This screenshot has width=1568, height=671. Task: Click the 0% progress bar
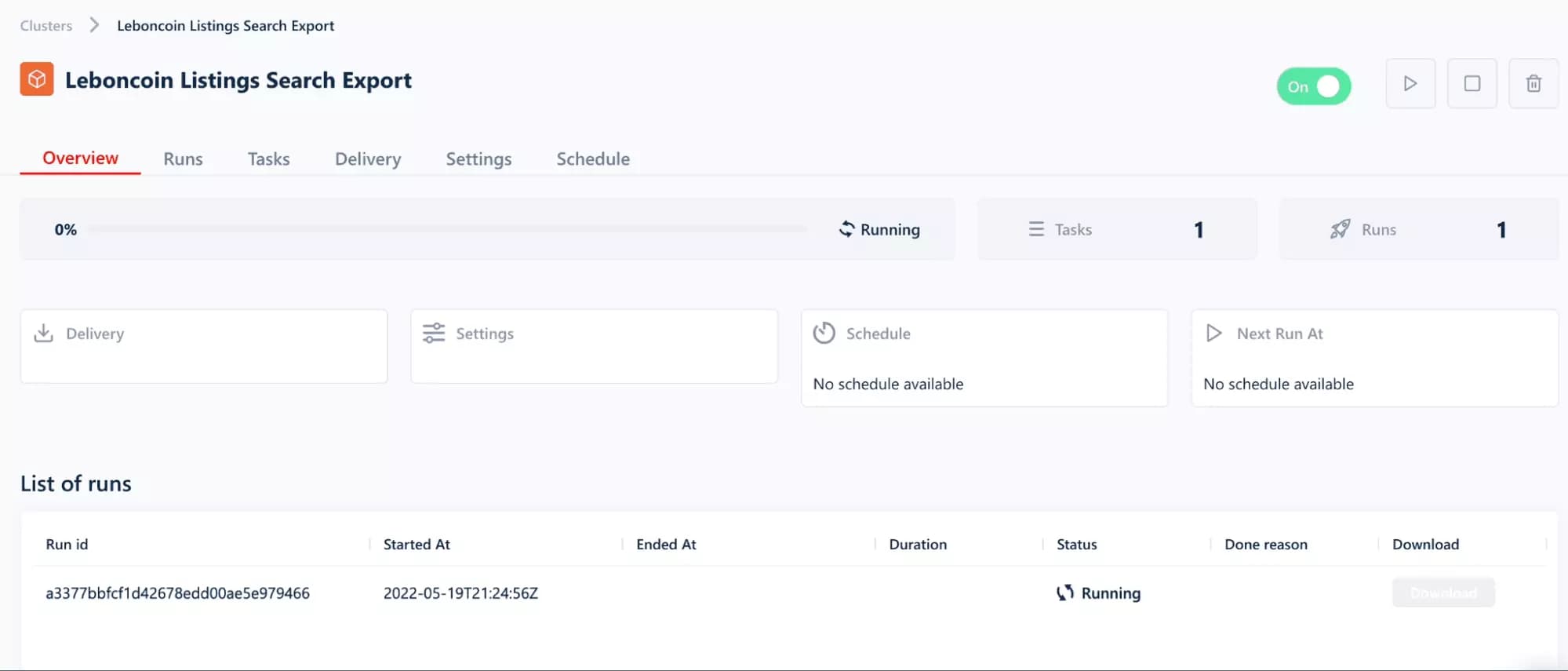tap(448, 229)
